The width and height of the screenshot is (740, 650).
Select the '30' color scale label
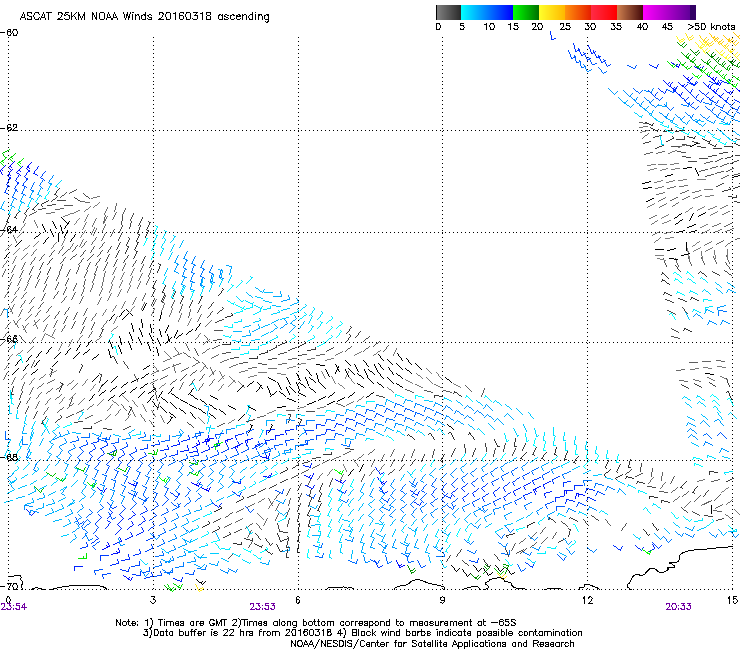tap(590, 27)
